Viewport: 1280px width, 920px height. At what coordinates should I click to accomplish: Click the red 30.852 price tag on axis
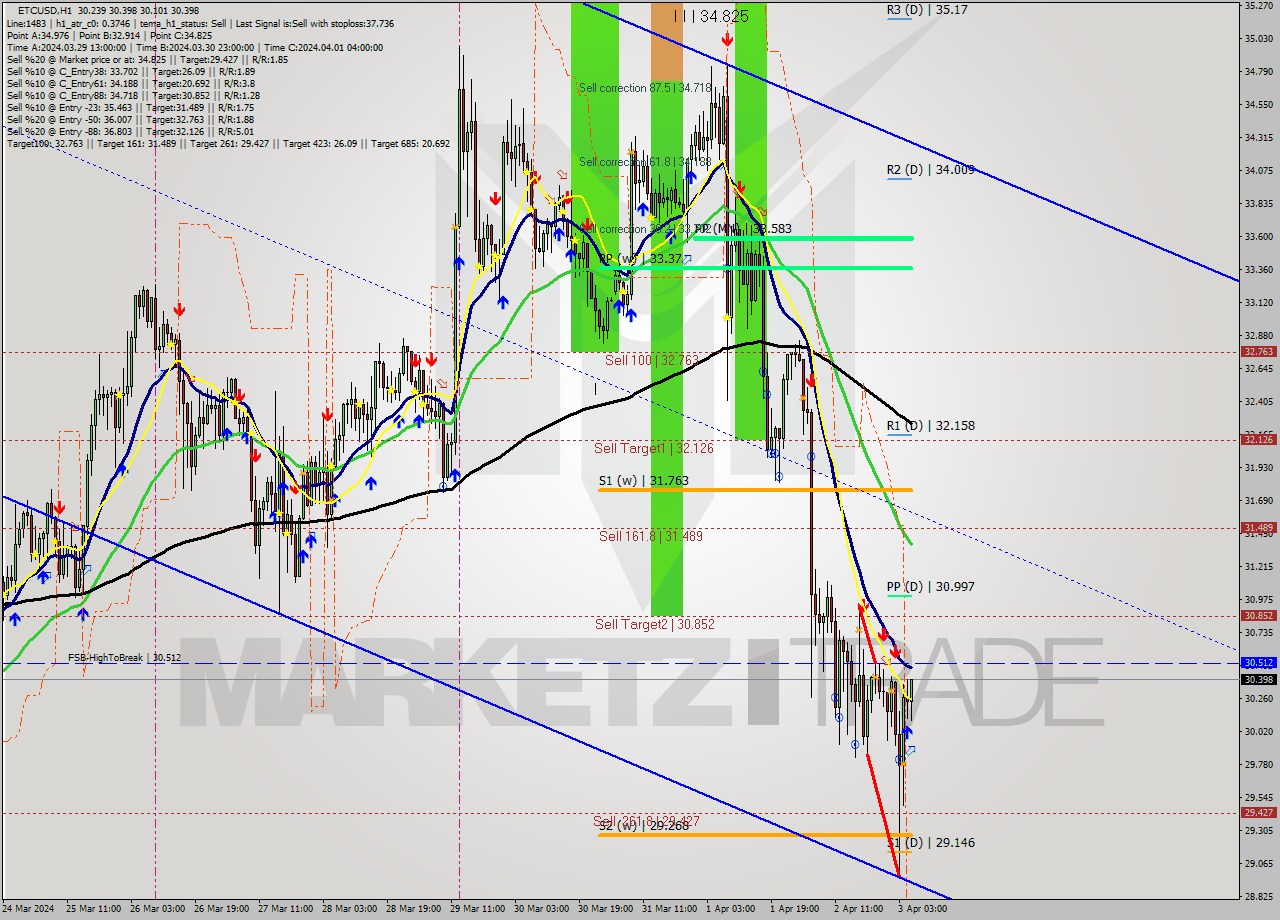tap(1258, 615)
